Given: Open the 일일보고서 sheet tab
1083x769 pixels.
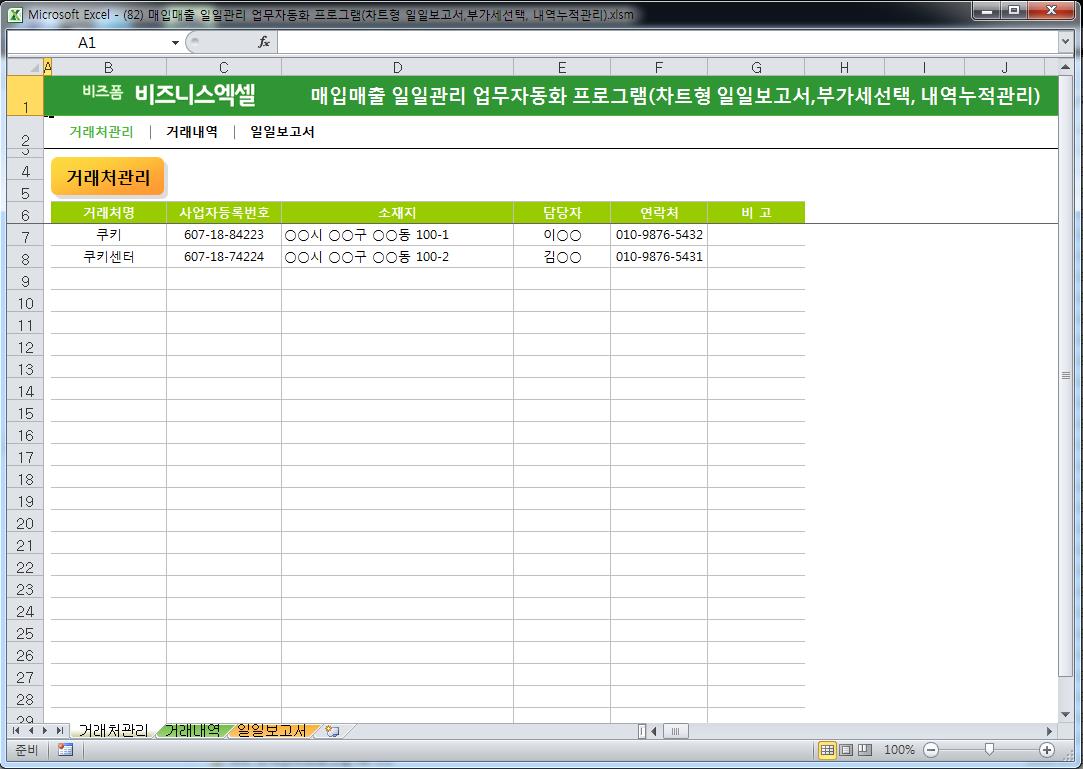Looking at the screenshot, I should (x=271, y=731).
